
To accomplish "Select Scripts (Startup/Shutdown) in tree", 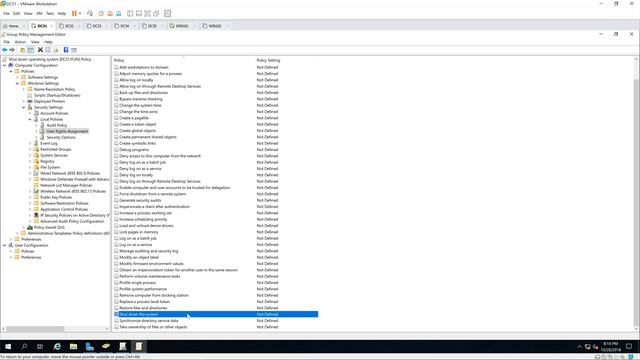I will pyautogui.click(x=57, y=95).
